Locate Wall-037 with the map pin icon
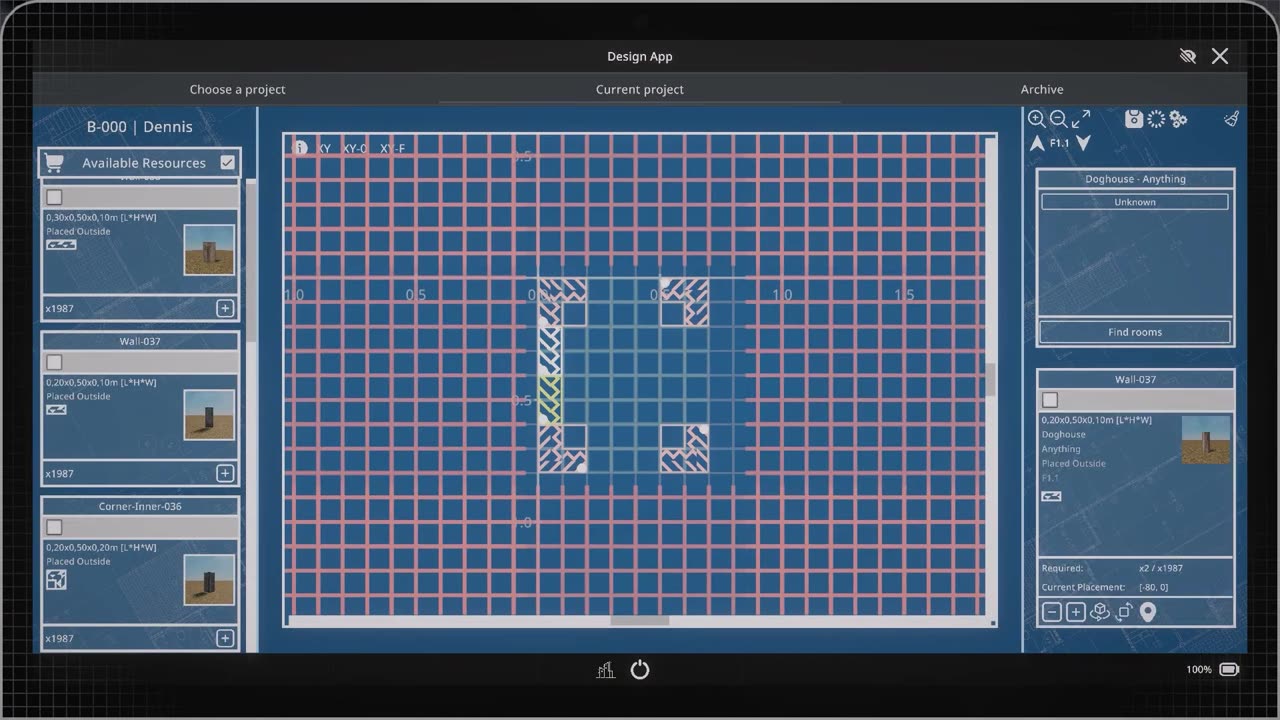This screenshot has height=720, width=1280. click(x=1148, y=612)
